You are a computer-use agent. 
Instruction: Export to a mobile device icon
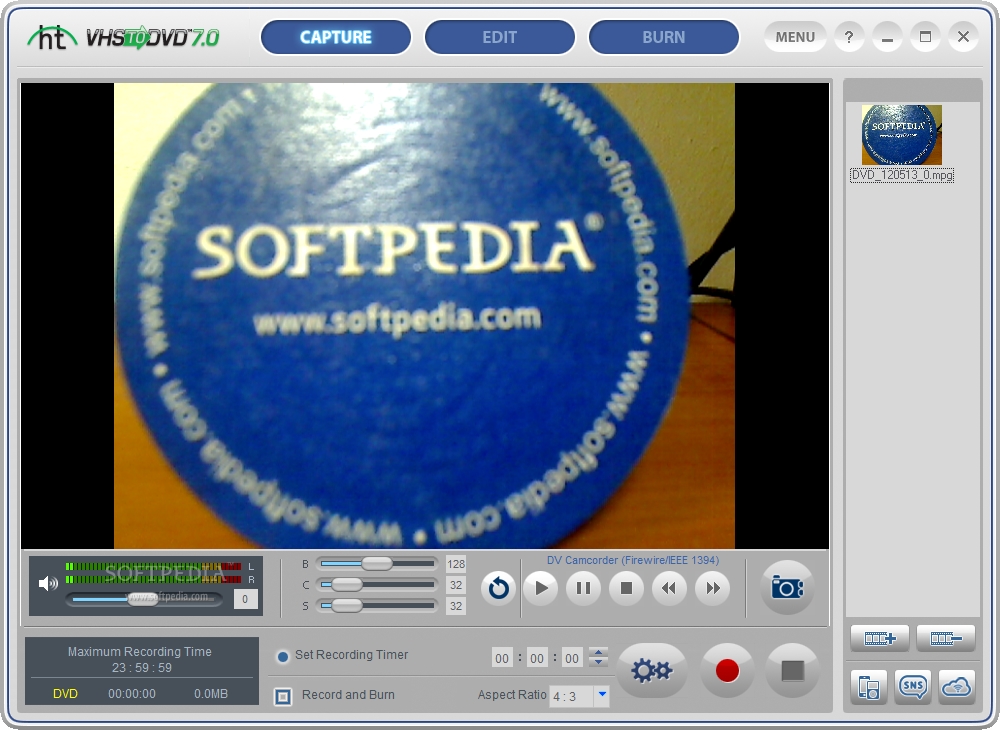[x=869, y=687]
